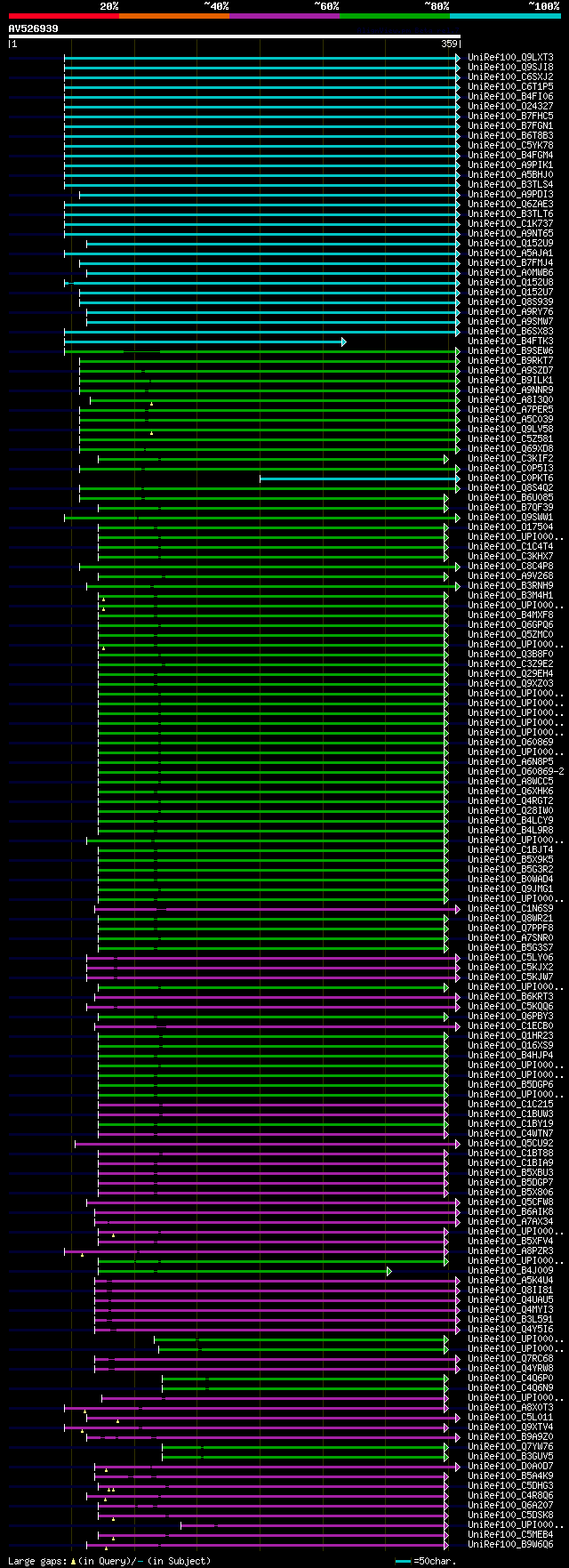Select hit label UniRef100_B9W606

[x=510, y=1545]
